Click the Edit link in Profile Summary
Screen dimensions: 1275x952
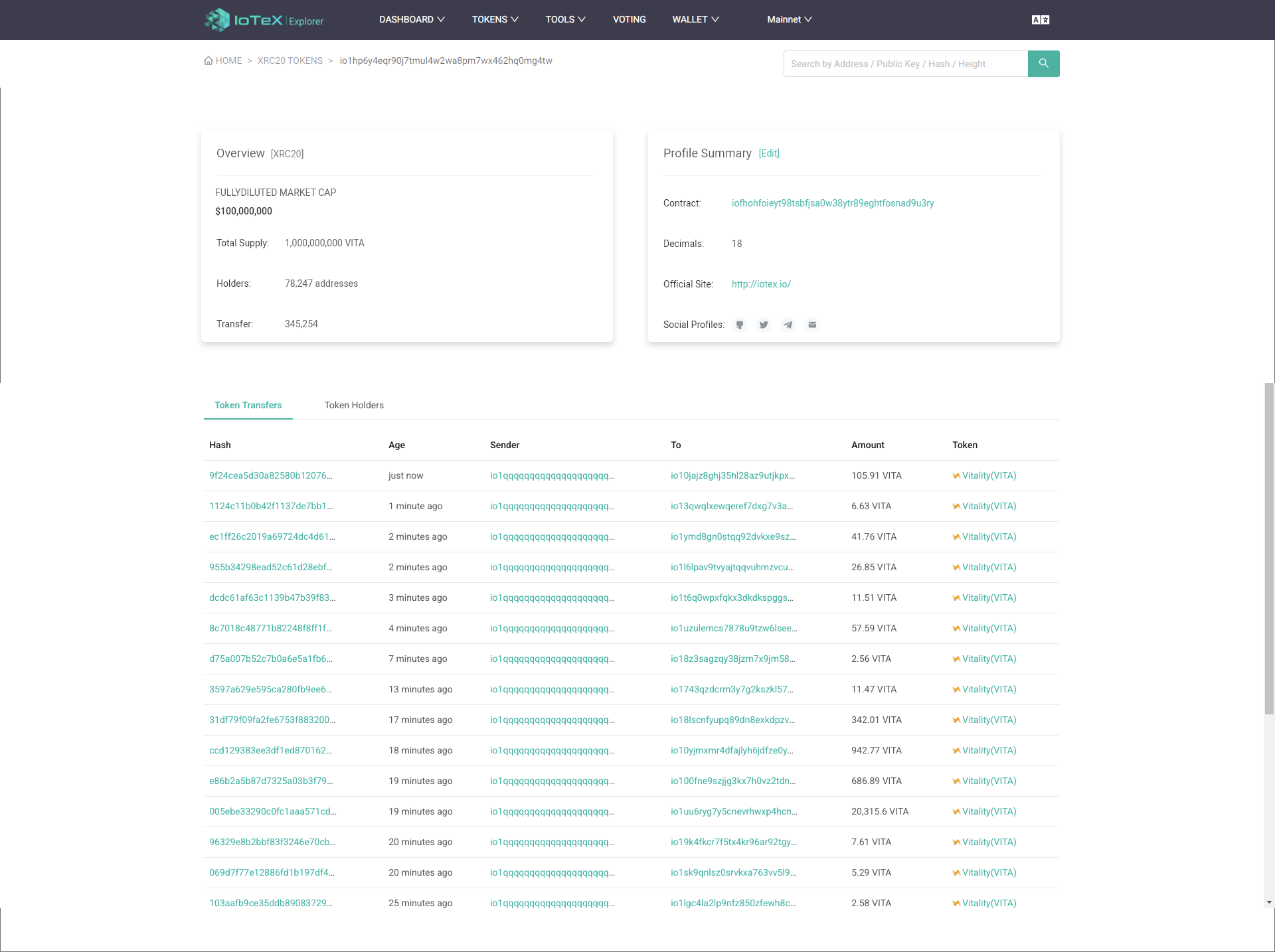coord(768,153)
